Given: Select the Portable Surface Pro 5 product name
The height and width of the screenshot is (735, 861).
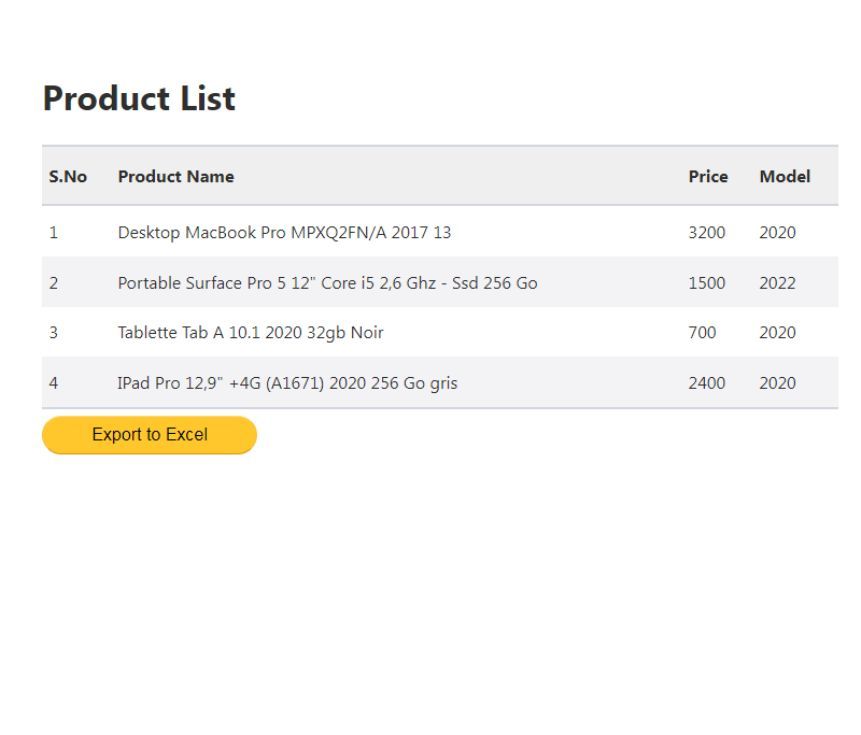Looking at the screenshot, I should pos(327,283).
